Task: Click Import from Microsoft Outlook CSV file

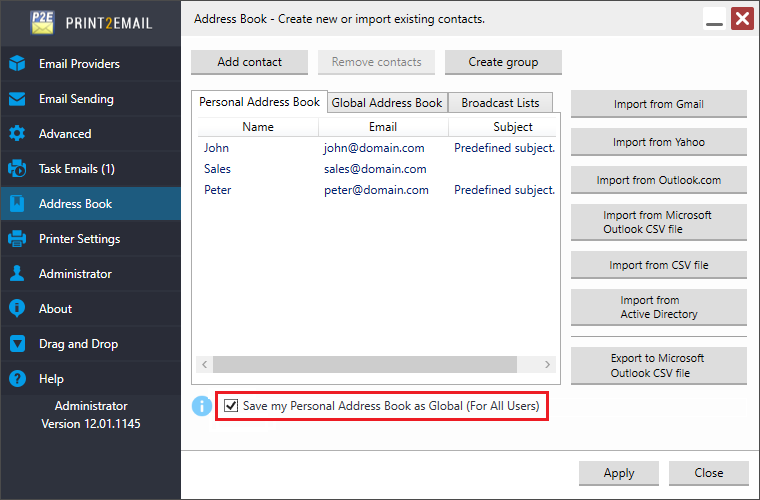Action: [x=659, y=222]
